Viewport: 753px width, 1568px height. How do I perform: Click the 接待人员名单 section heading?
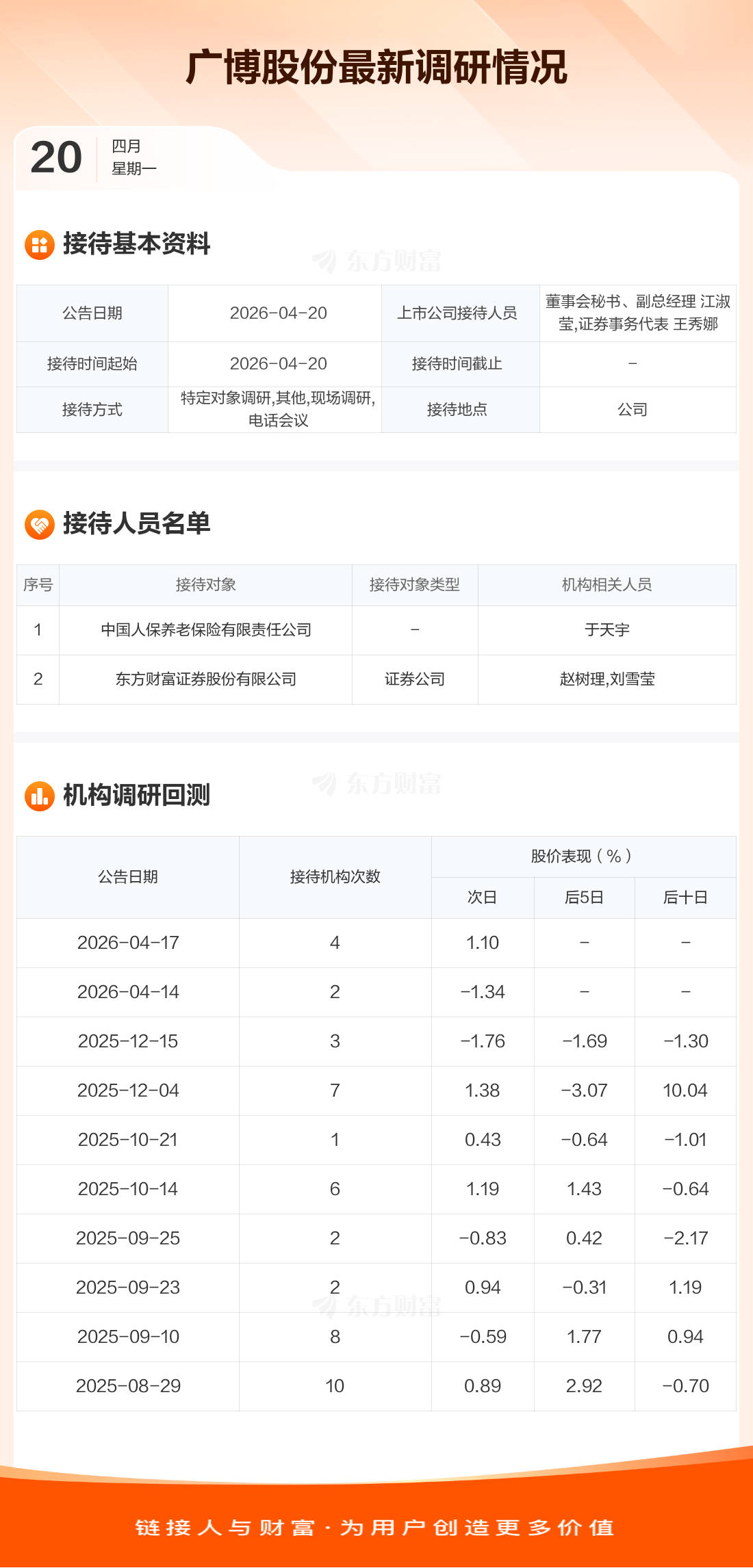tap(137, 523)
